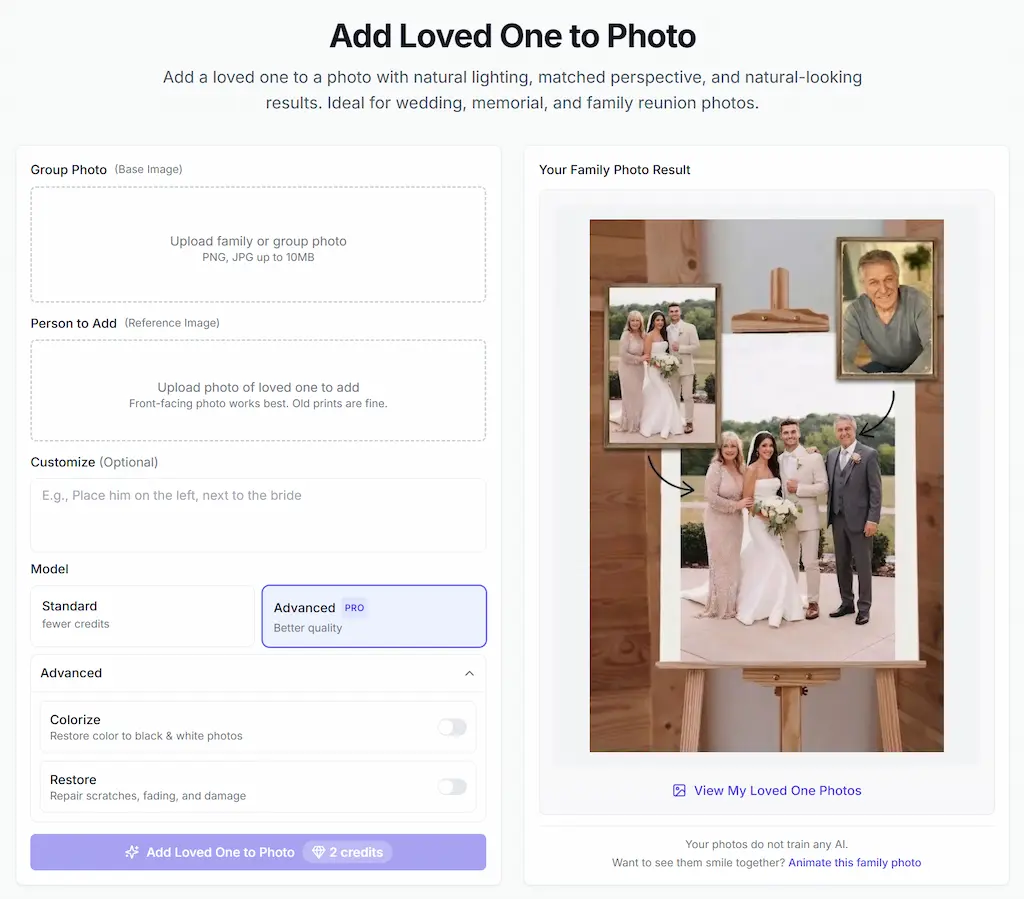This screenshot has height=899, width=1024.
Task: Click the family photo result preview image
Action: 767,486
